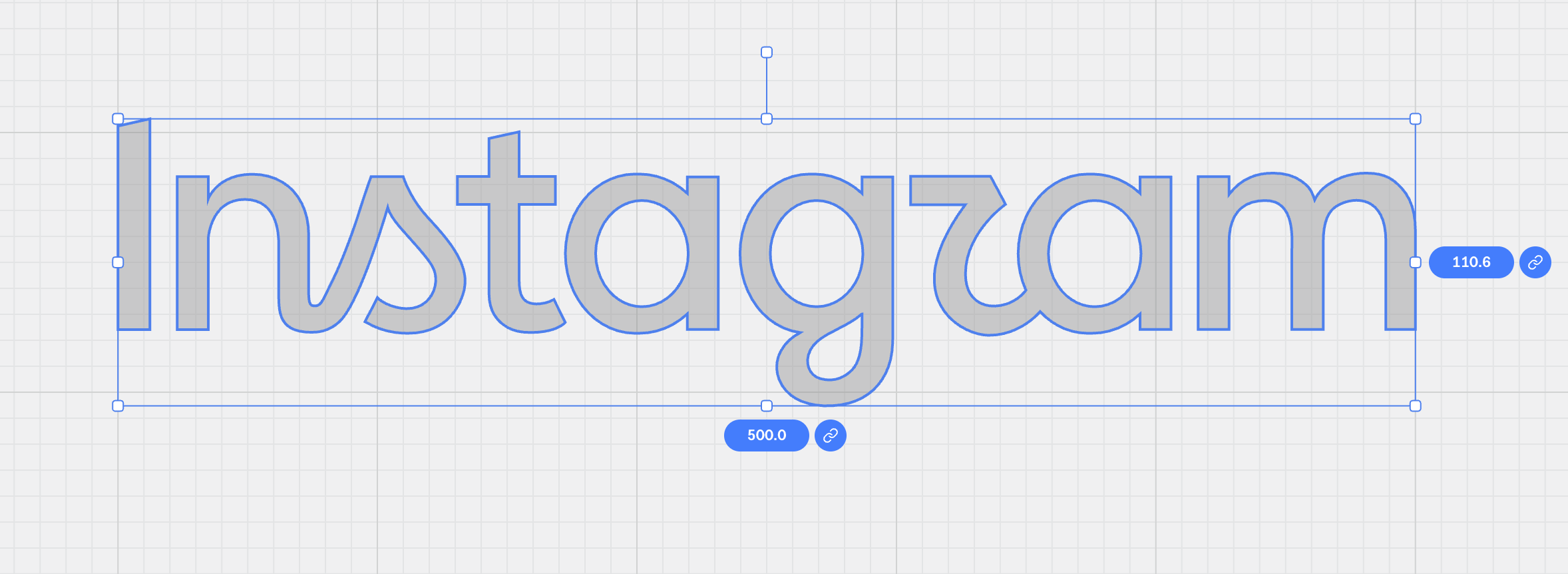Click the top-right corner handle of the selection
Viewport: 1568px width, 574px height.
click(x=1416, y=119)
